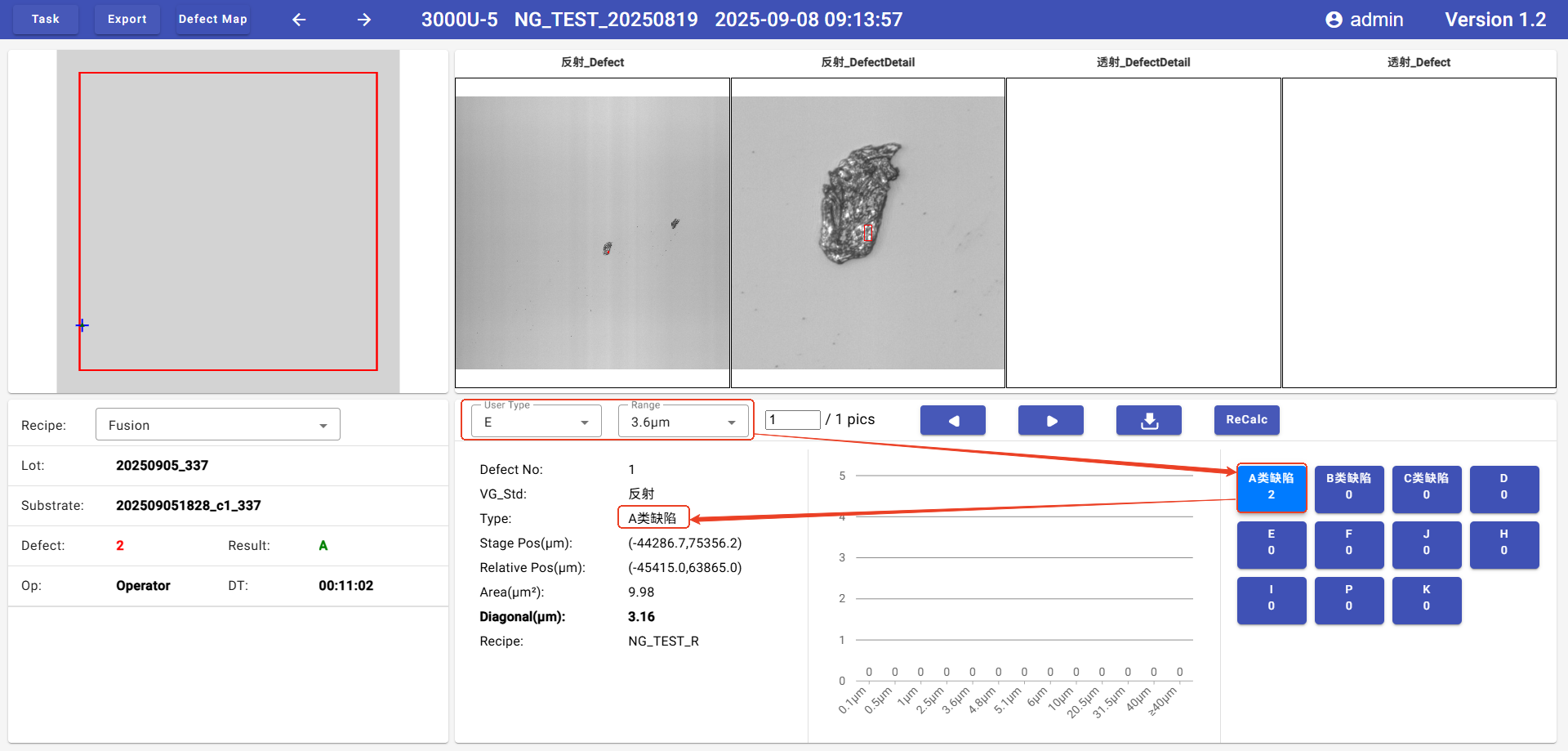This screenshot has height=751, width=1568.
Task: Go to next picture with right triangle button
Action: [1050, 421]
